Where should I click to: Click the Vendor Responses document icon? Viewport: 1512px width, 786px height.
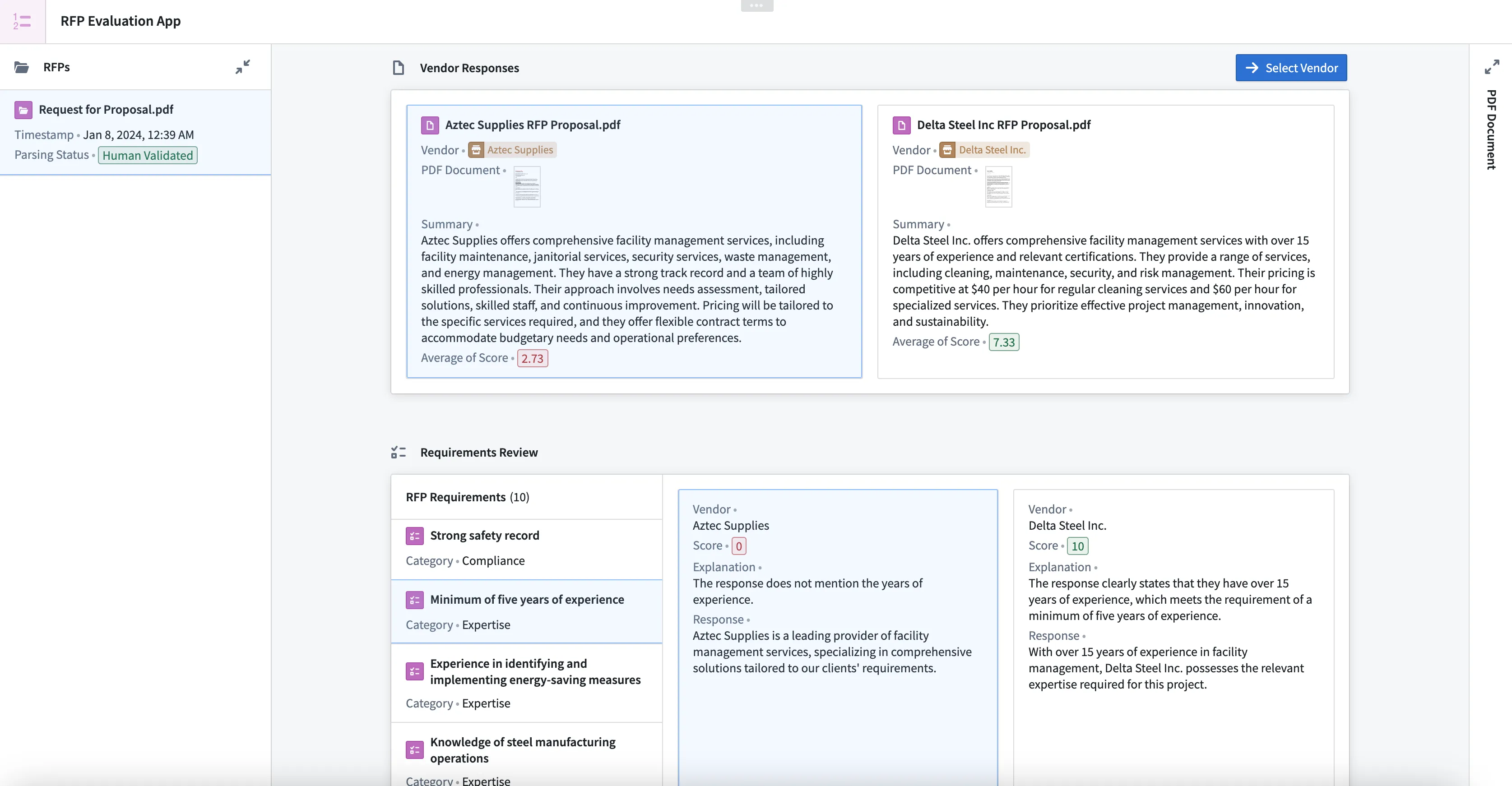[399, 68]
